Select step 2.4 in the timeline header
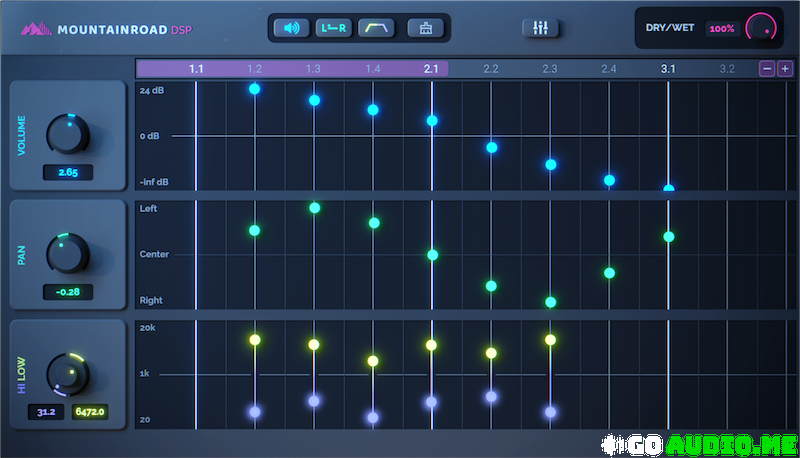This screenshot has width=800, height=458. (x=609, y=69)
